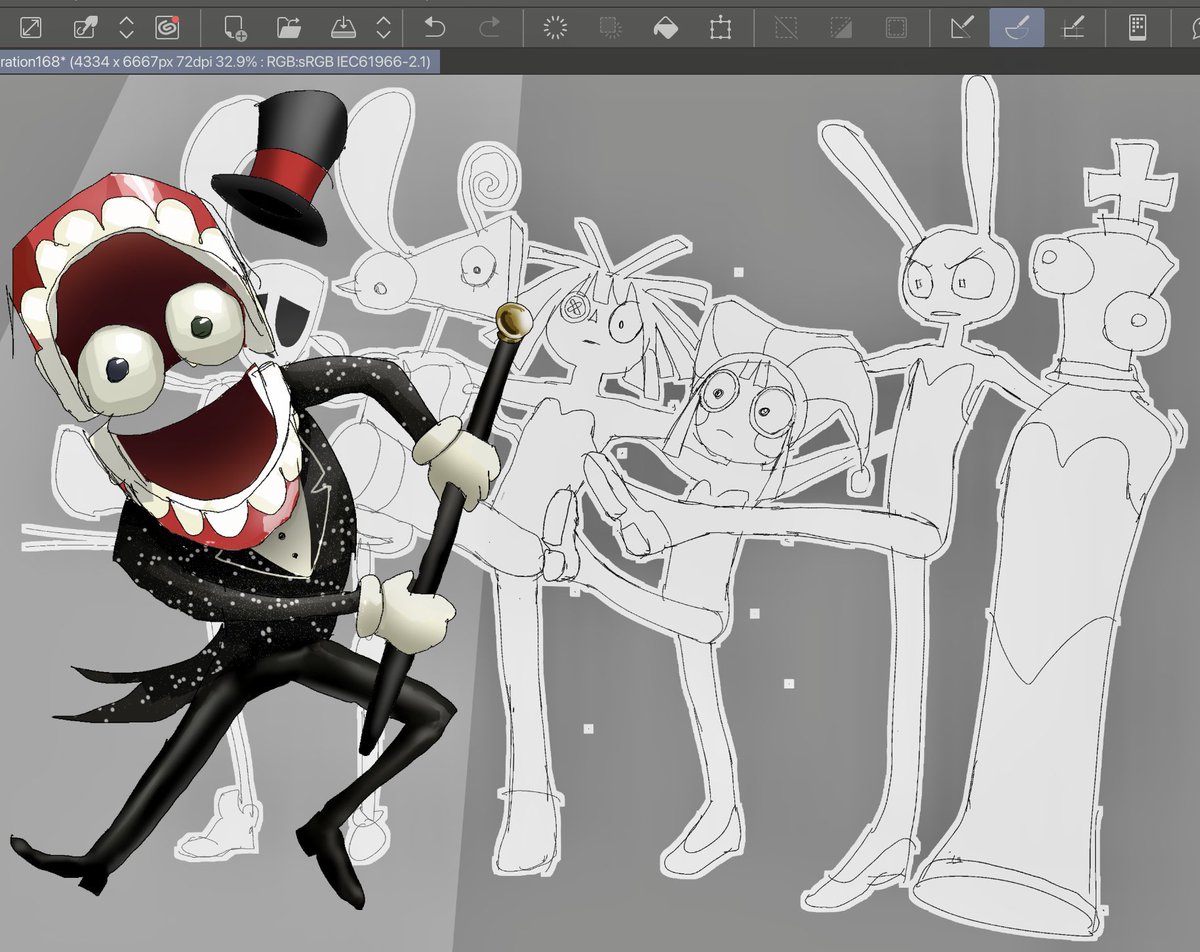This screenshot has height=952, width=1200.
Task: Click the Clear Outside Selection icon
Action: pos(611,27)
